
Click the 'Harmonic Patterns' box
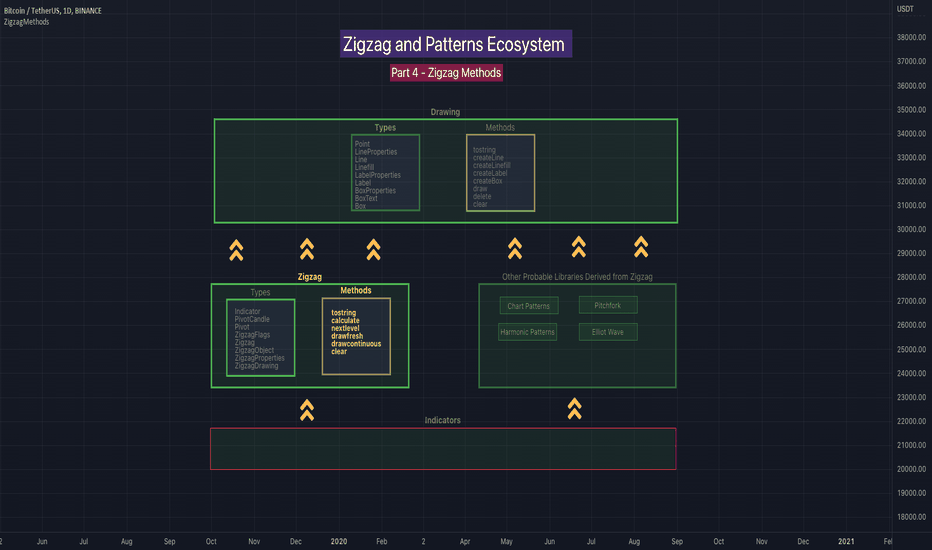(x=528, y=332)
